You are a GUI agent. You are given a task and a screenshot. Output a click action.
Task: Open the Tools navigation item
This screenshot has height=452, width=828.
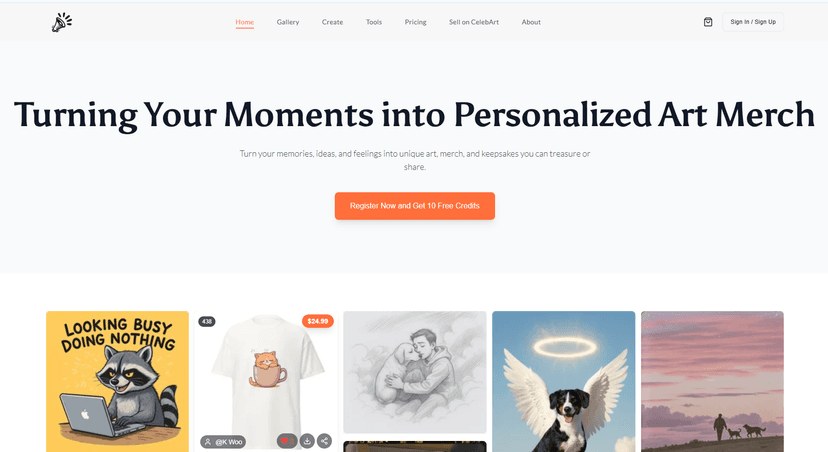point(374,22)
